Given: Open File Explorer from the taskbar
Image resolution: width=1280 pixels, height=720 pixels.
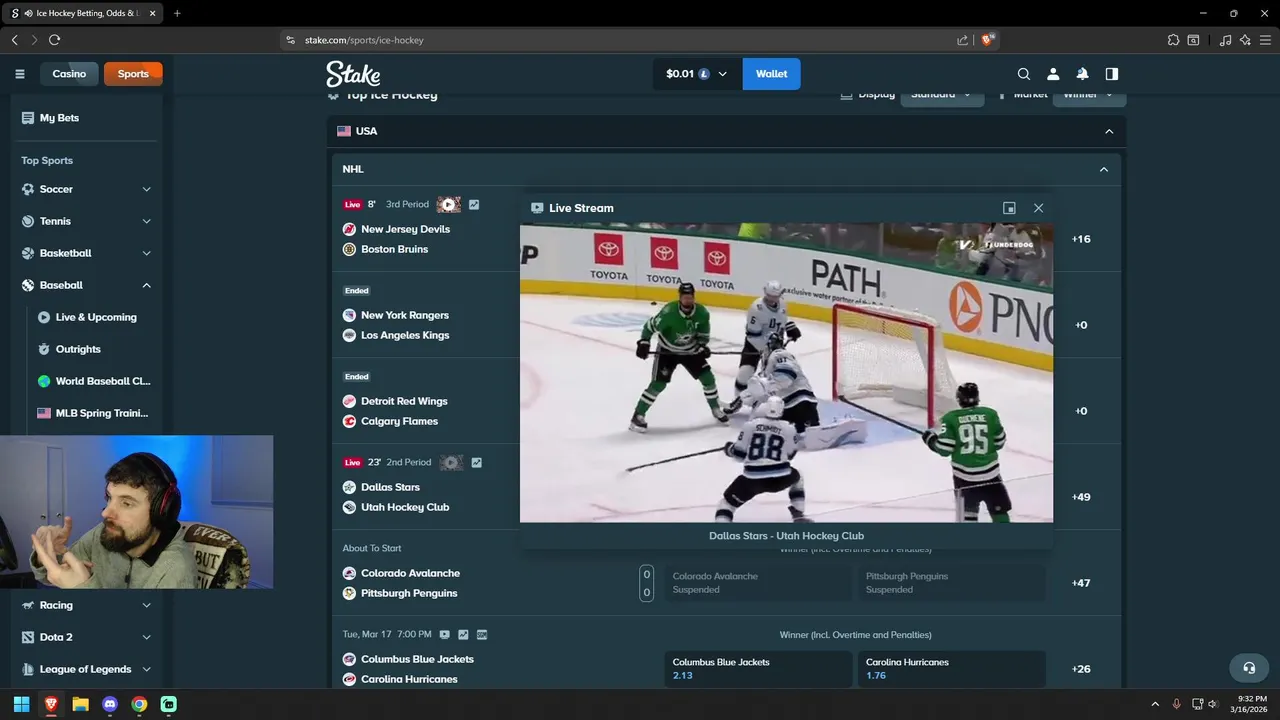Looking at the screenshot, I should coord(80,704).
